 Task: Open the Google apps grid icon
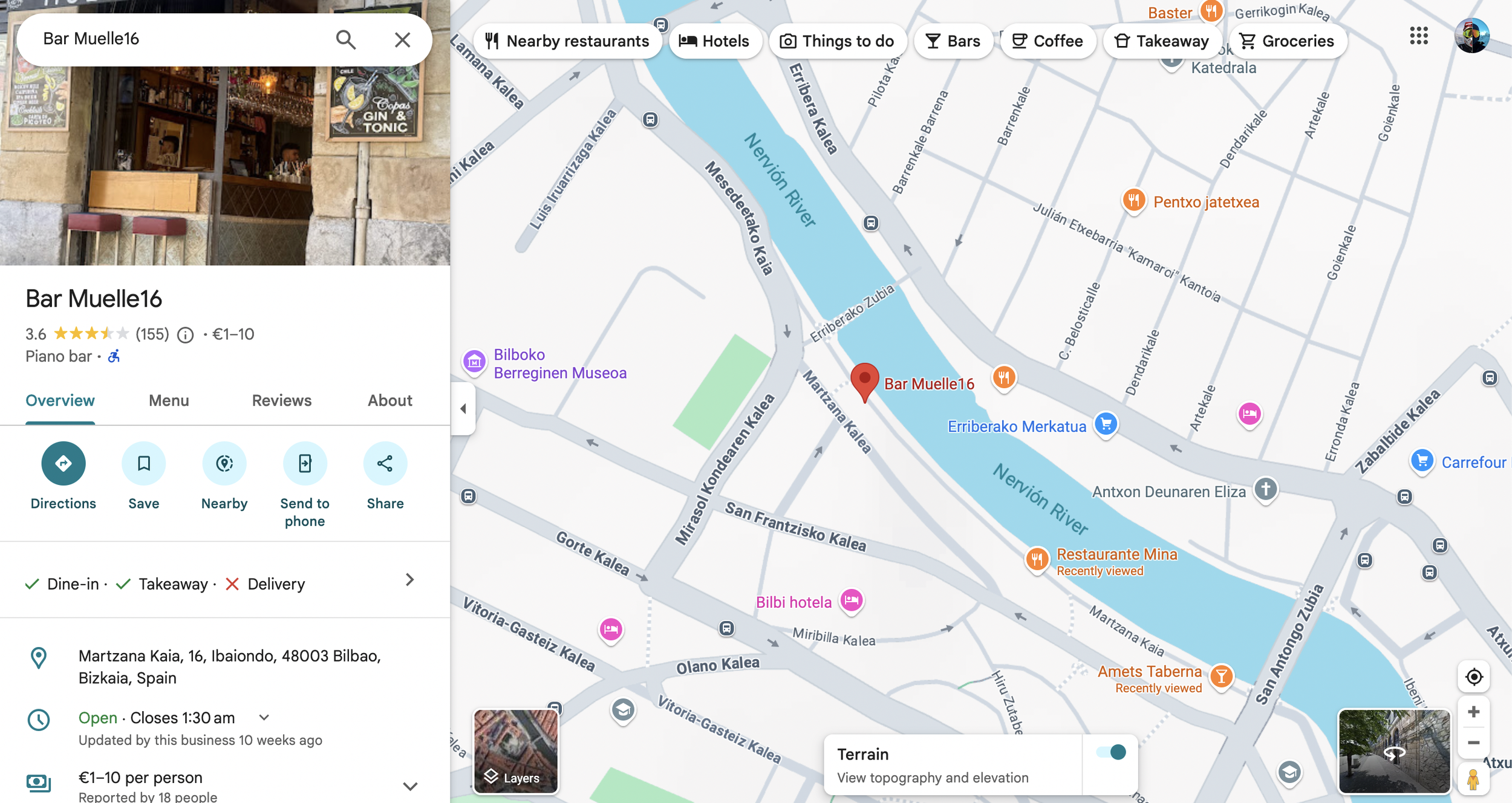pos(1418,36)
